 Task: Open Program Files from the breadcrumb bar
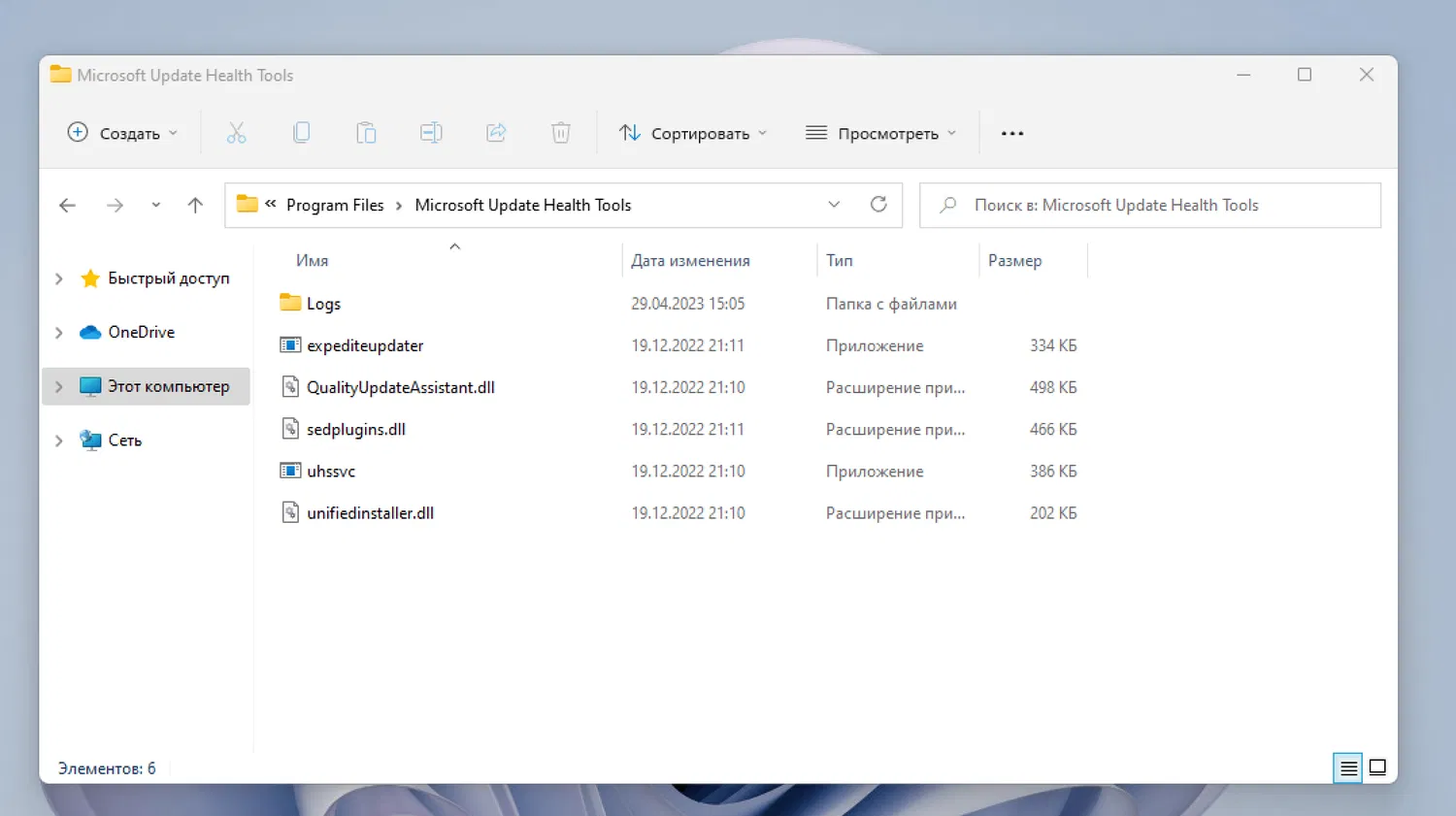[335, 205]
